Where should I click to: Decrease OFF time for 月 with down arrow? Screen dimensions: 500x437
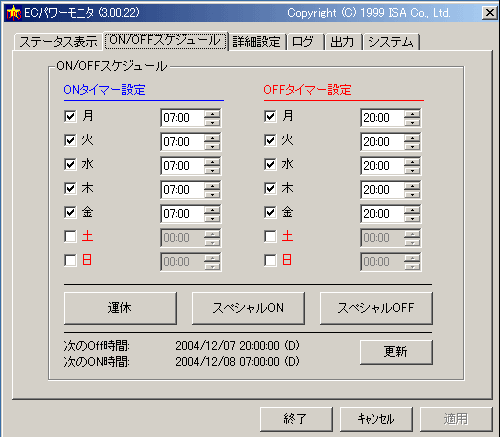[412, 122]
